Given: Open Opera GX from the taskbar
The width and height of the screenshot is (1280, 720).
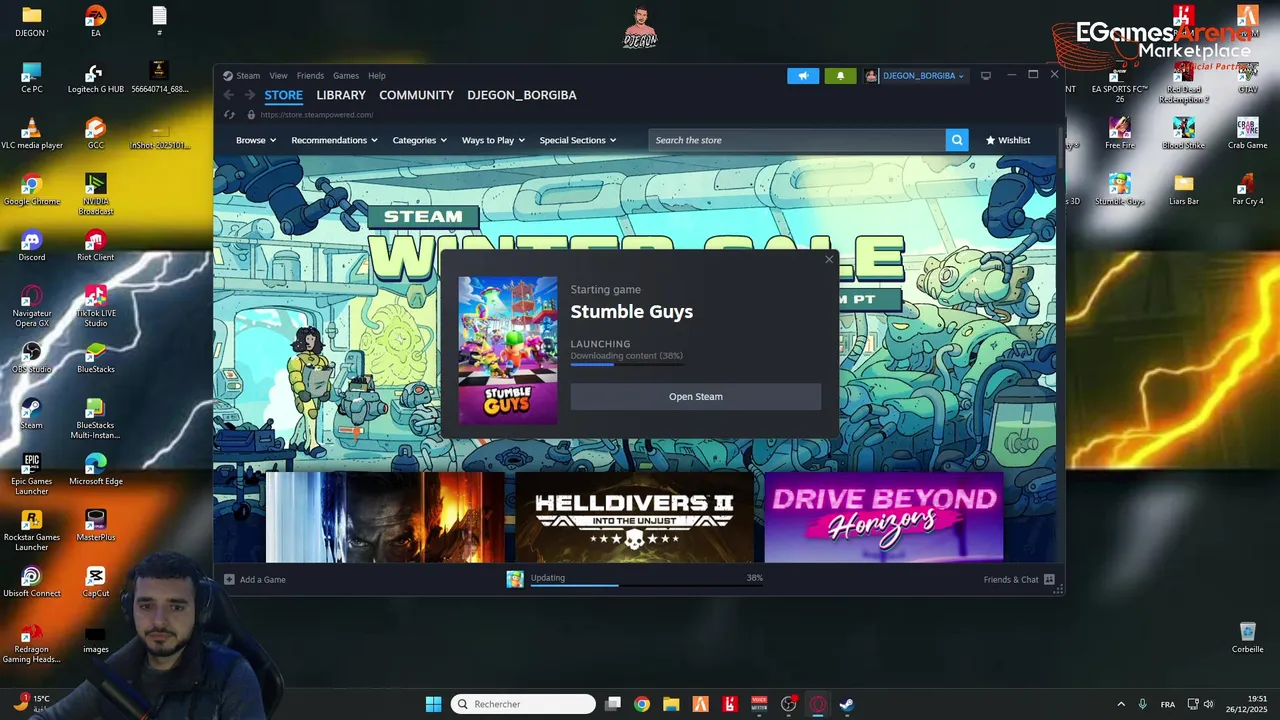Looking at the screenshot, I should tap(818, 704).
